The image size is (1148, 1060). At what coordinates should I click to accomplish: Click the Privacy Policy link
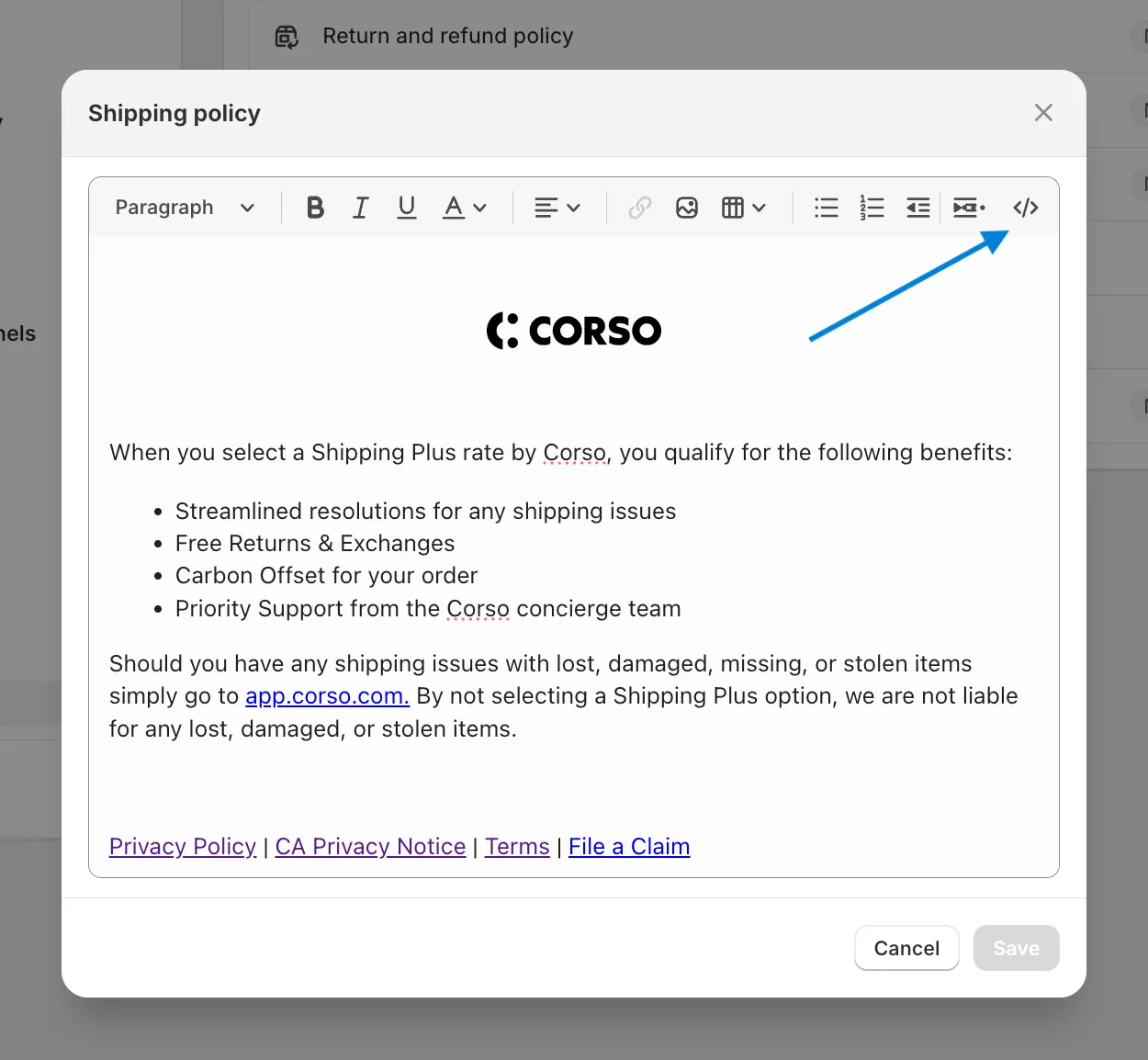pyautogui.click(x=182, y=846)
